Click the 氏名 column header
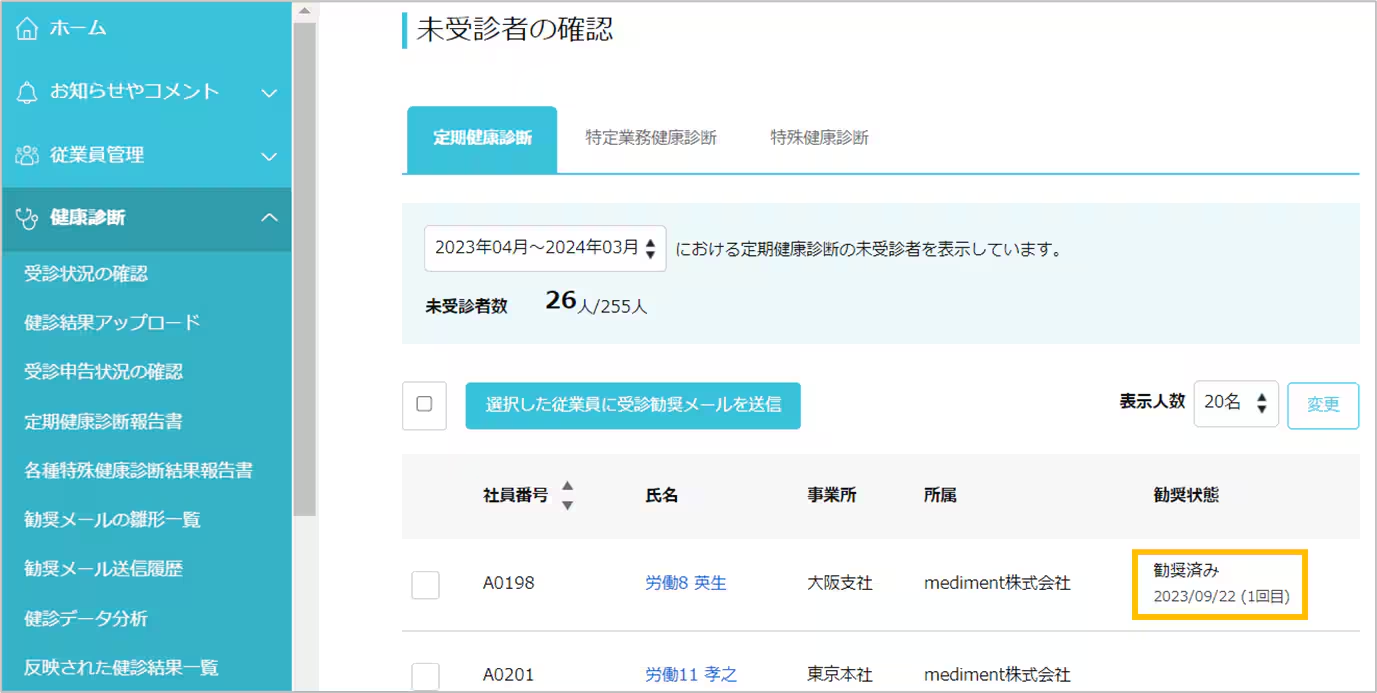Viewport: 1377px width, 693px height. (x=662, y=496)
